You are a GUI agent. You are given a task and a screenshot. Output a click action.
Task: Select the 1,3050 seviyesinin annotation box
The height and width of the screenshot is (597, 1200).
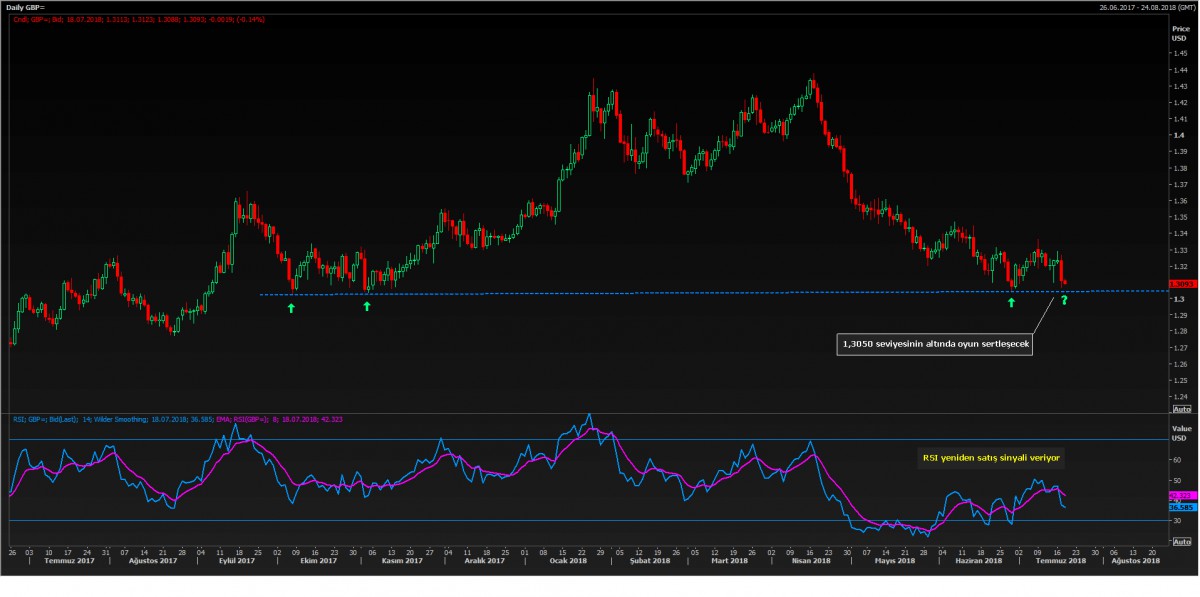coord(933,344)
